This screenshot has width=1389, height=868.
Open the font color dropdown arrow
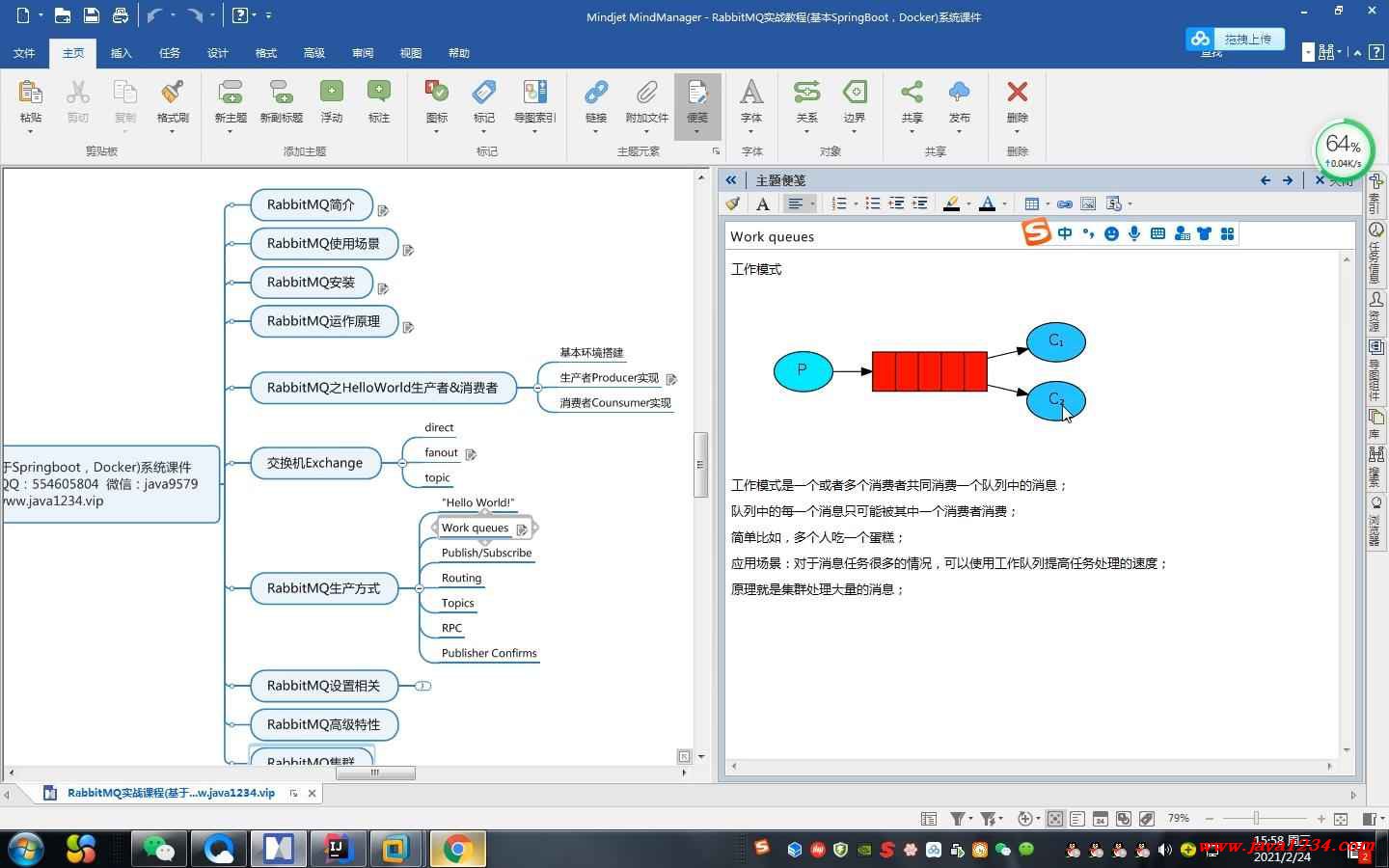click(1004, 203)
